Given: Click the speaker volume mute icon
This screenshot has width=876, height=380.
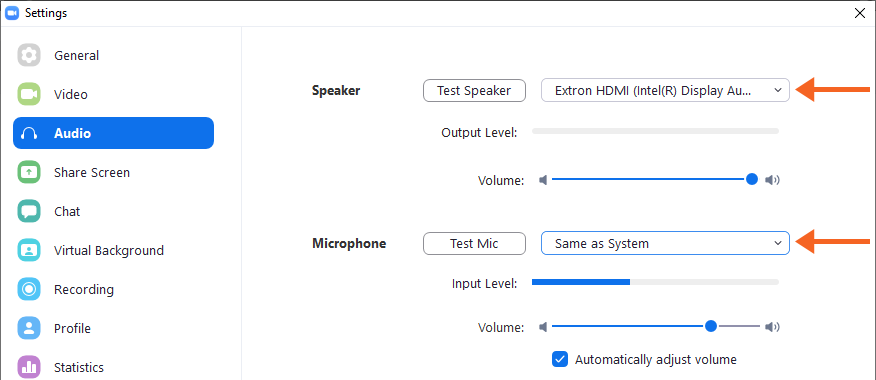Looking at the screenshot, I should tap(542, 180).
